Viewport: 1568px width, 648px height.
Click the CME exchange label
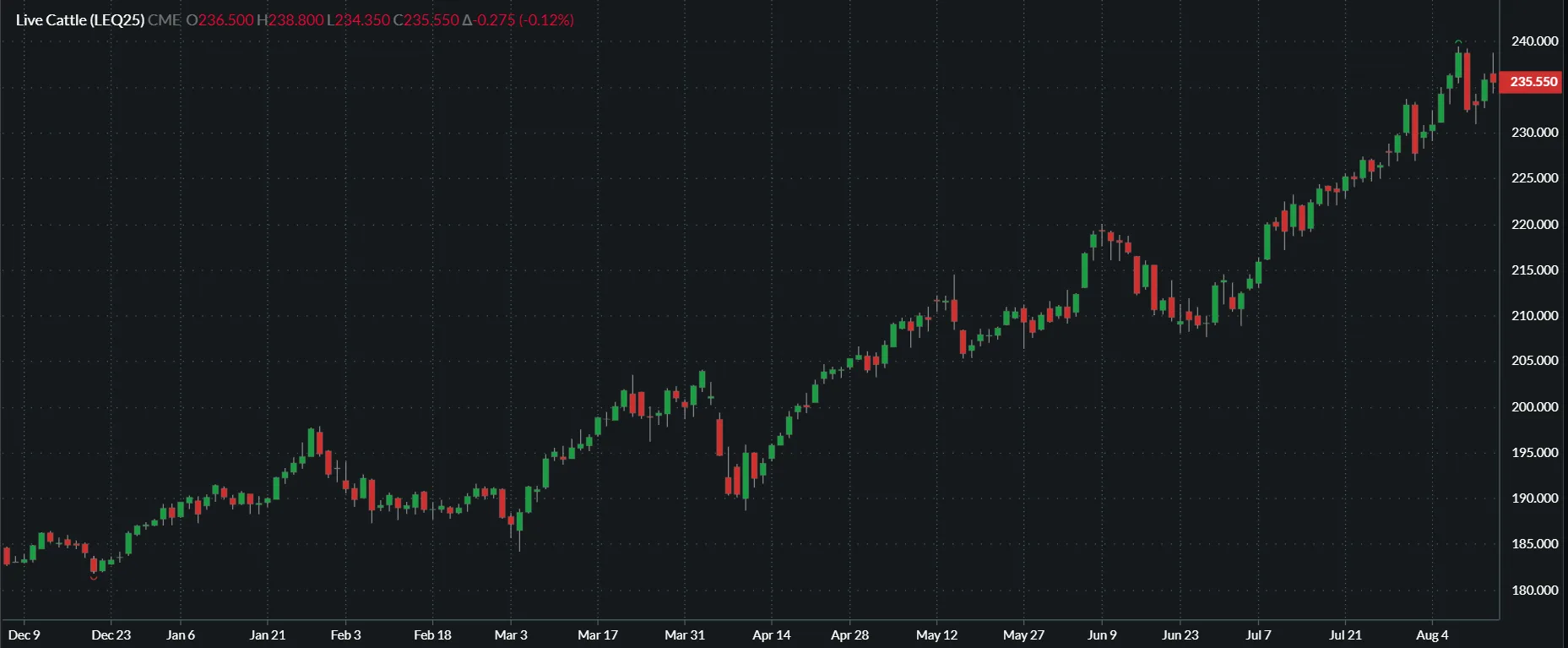click(x=164, y=20)
